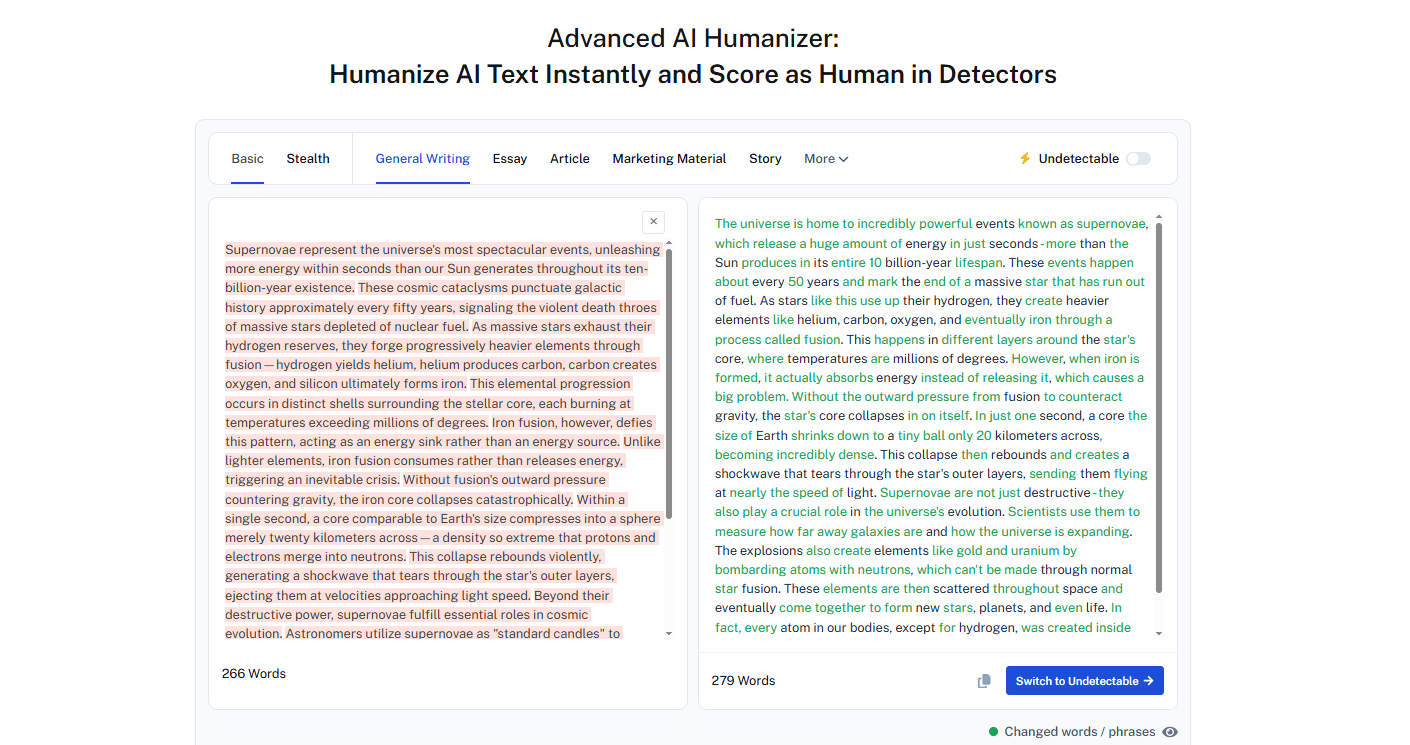Select the General Writing tab
The height and width of the screenshot is (745, 1410).
coord(423,159)
